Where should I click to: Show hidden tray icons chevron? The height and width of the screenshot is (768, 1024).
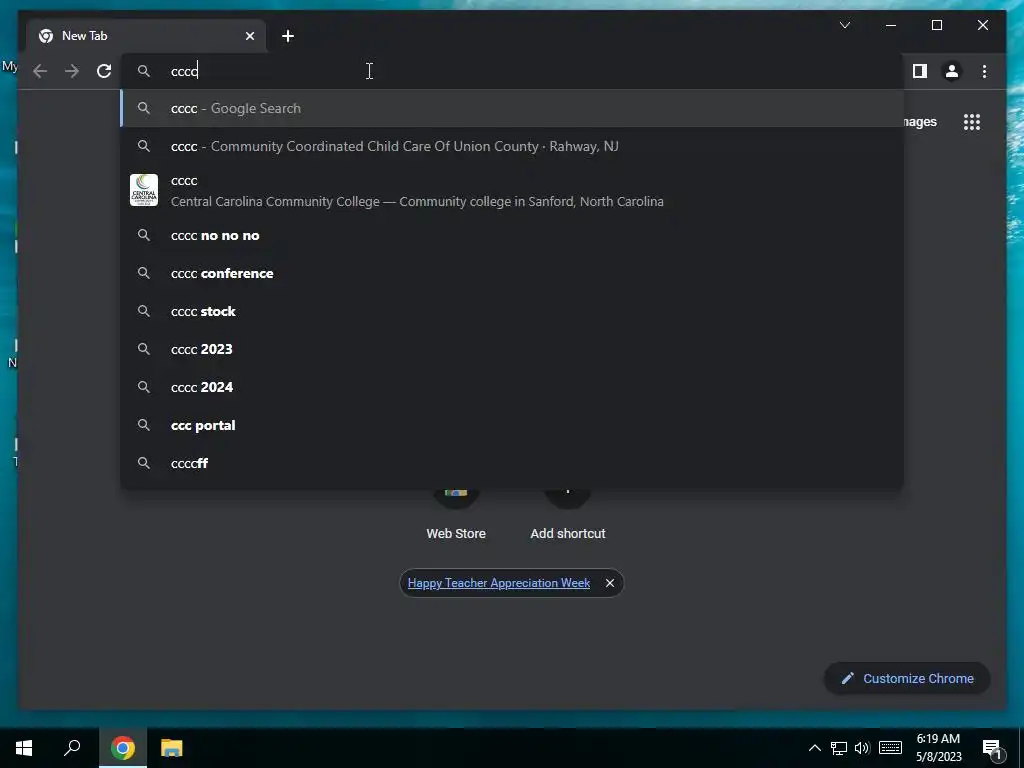click(814, 748)
